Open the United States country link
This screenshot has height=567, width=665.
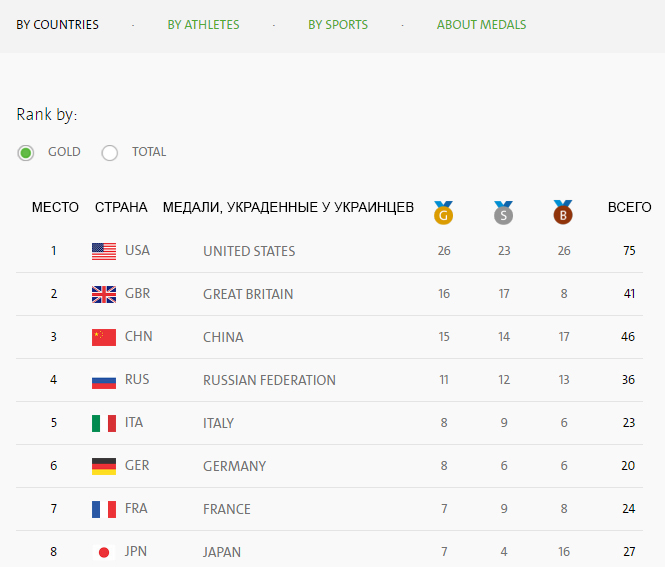tap(249, 251)
